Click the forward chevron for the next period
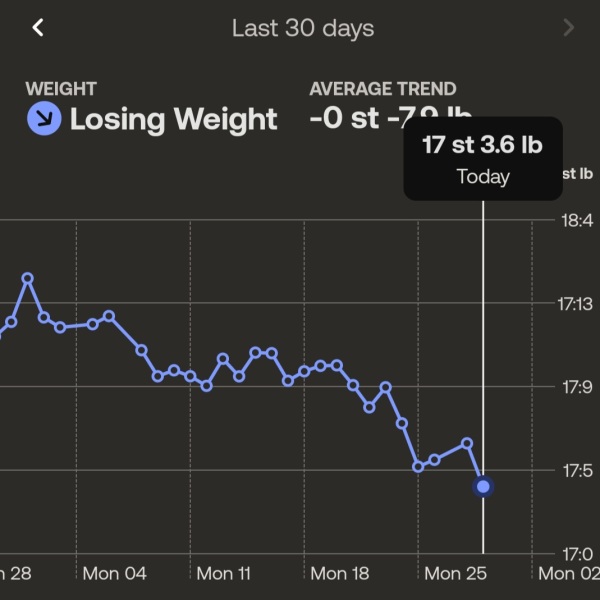This screenshot has width=600, height=600. [x=569, y=28]
